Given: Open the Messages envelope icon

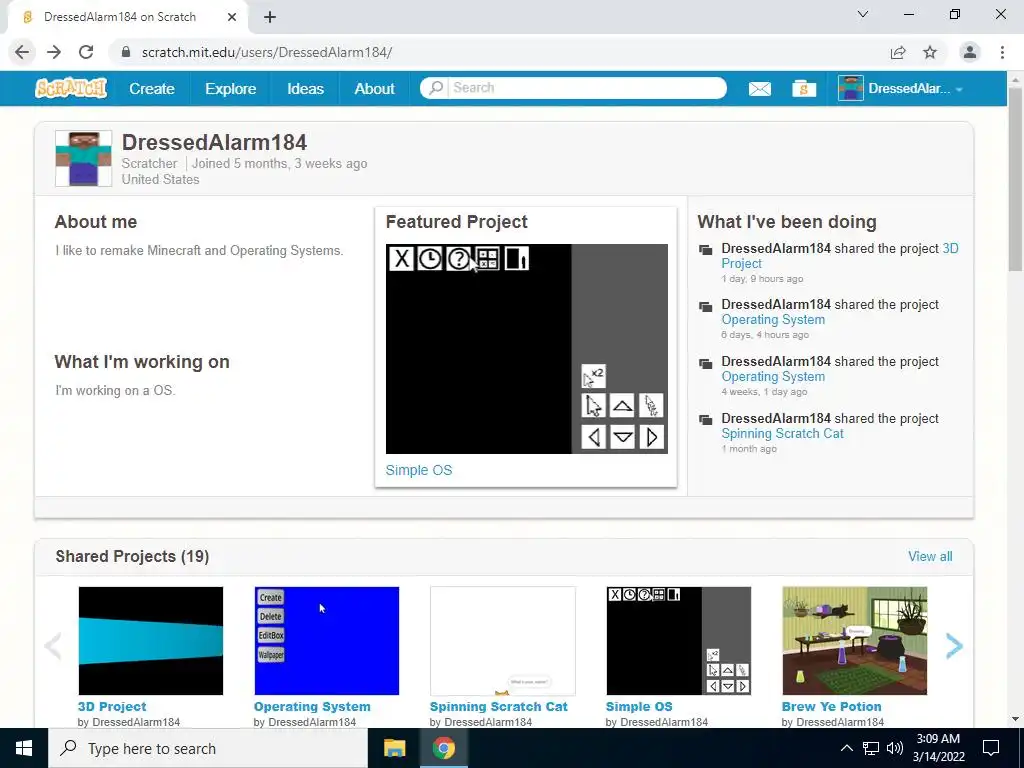Looking at the screenshot, I should coord(760,88).
